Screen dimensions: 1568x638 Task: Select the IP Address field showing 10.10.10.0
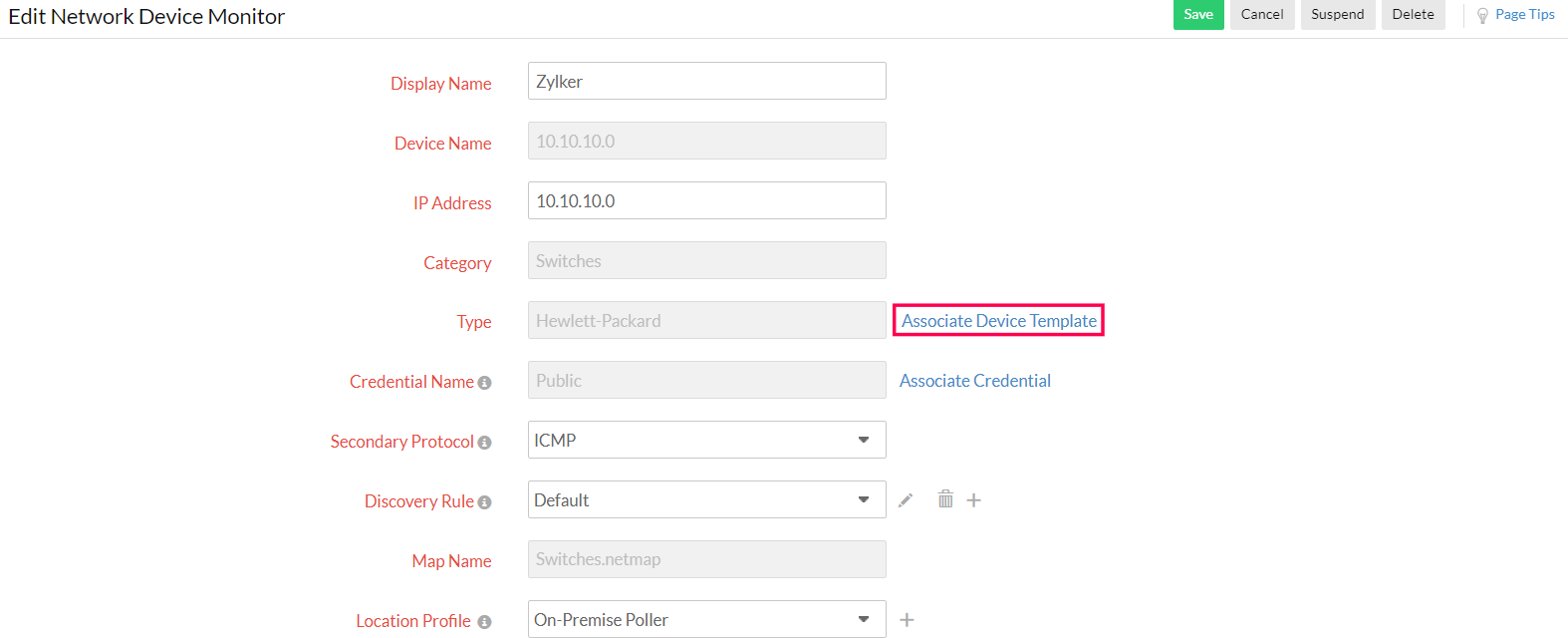[x=706, y=200]
